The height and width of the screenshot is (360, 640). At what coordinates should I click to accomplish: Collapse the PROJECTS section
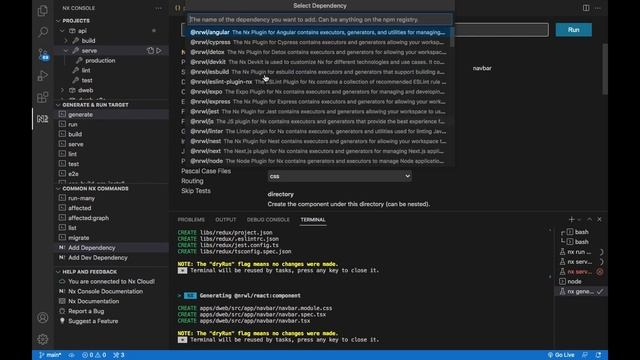[x=58, y=21]
